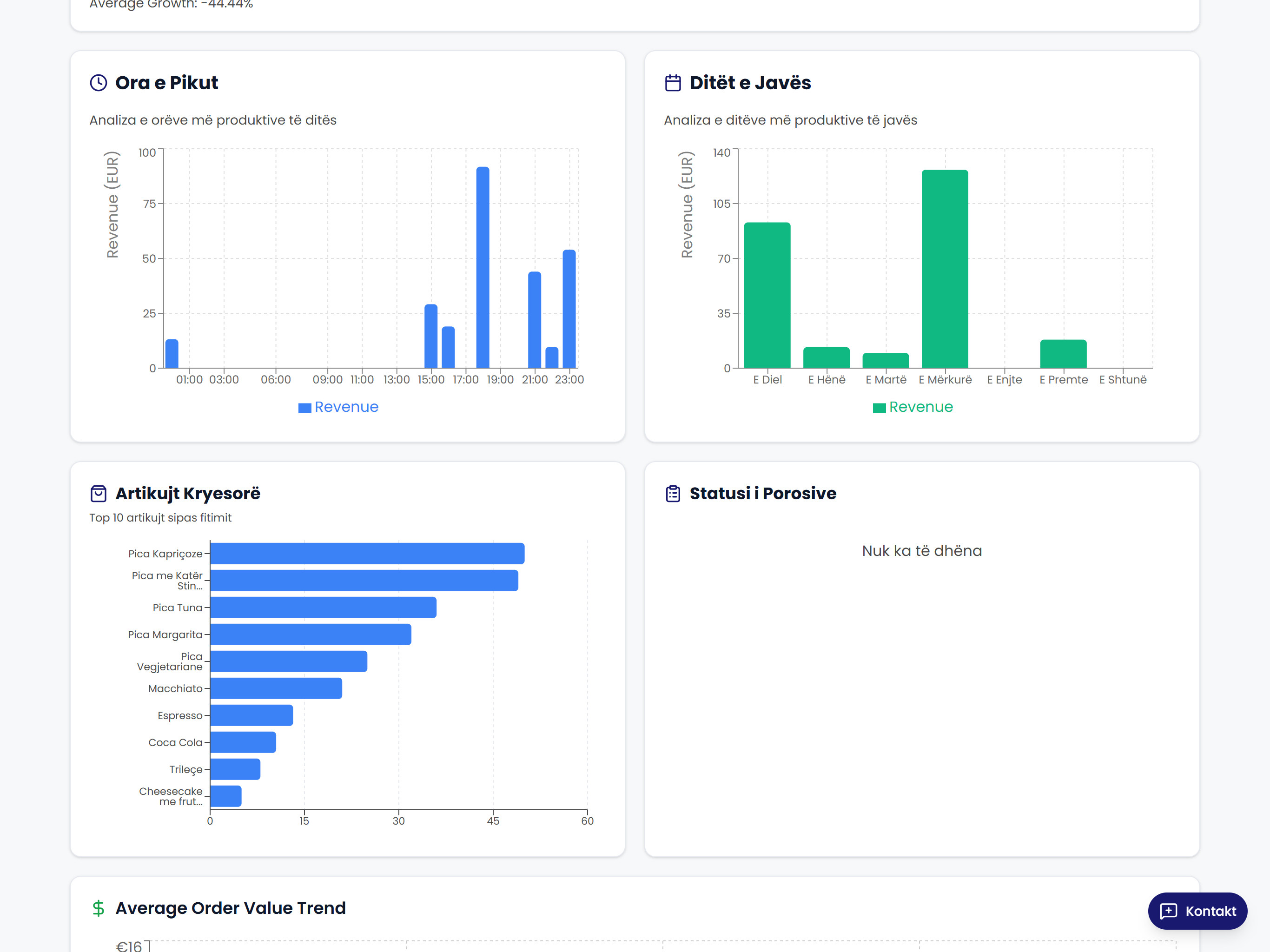
Task: Click the 23:00 blue bar in hourly chart
Action: click(x=569, y=309)
